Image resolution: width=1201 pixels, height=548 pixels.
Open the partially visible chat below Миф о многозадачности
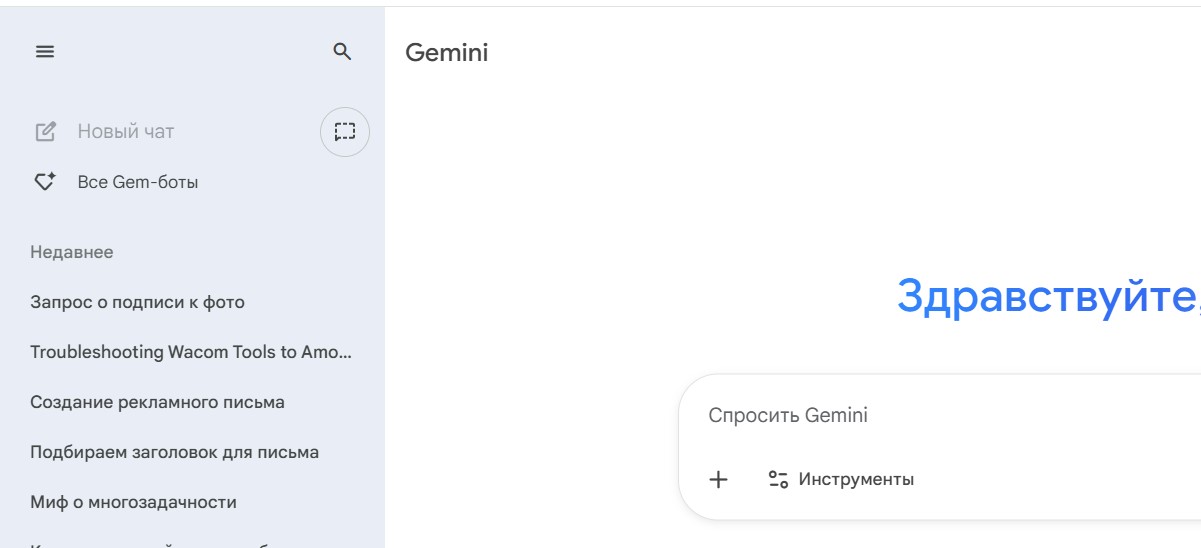click(x=150, y=544)
